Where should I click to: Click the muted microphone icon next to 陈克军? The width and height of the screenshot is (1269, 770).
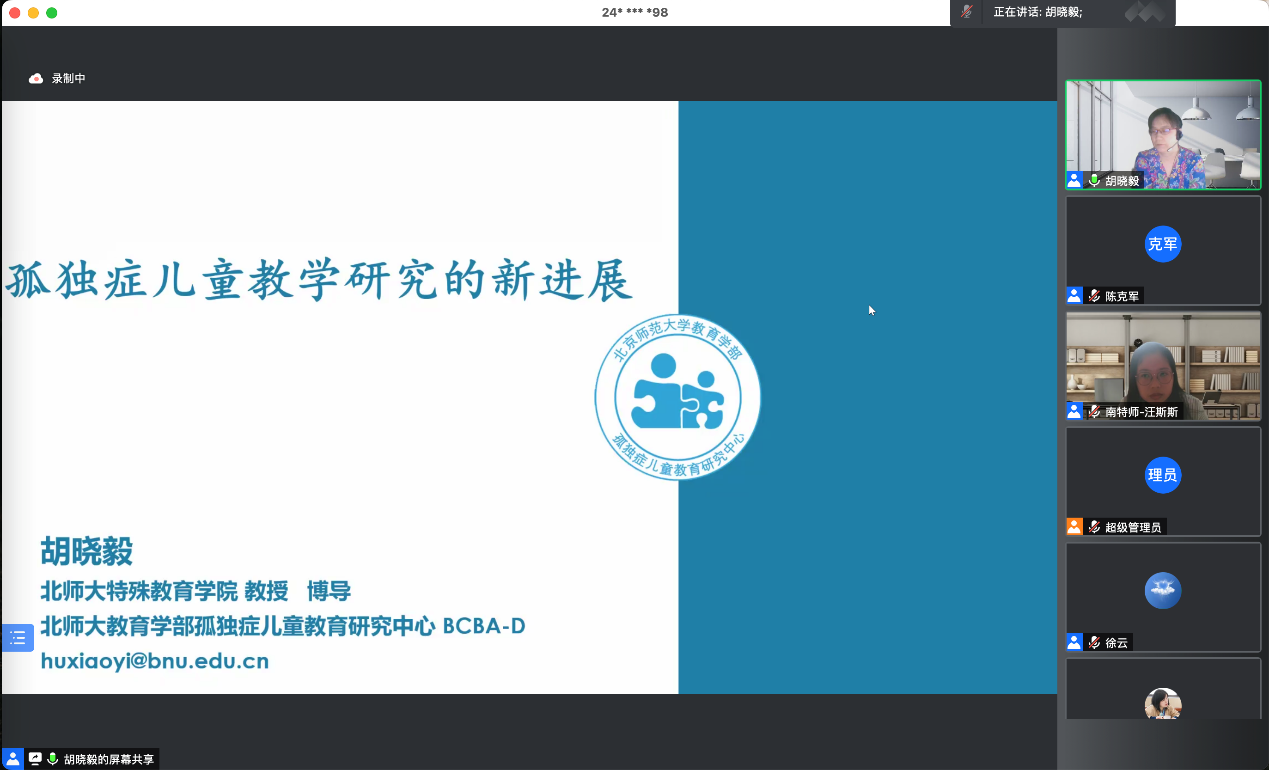click(x=1094, y=296)
